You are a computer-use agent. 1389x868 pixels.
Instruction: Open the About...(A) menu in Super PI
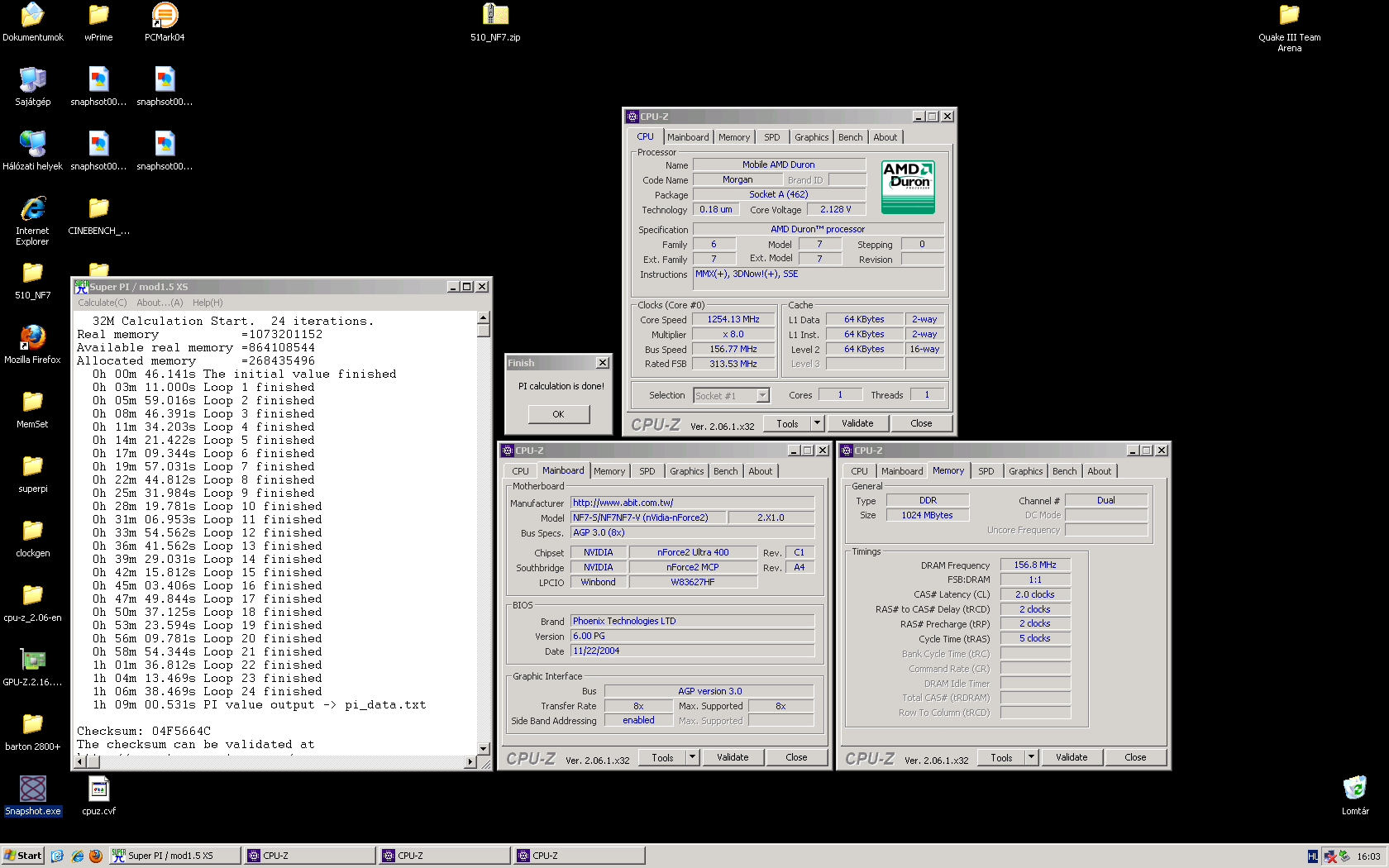(x=160, y=303)
